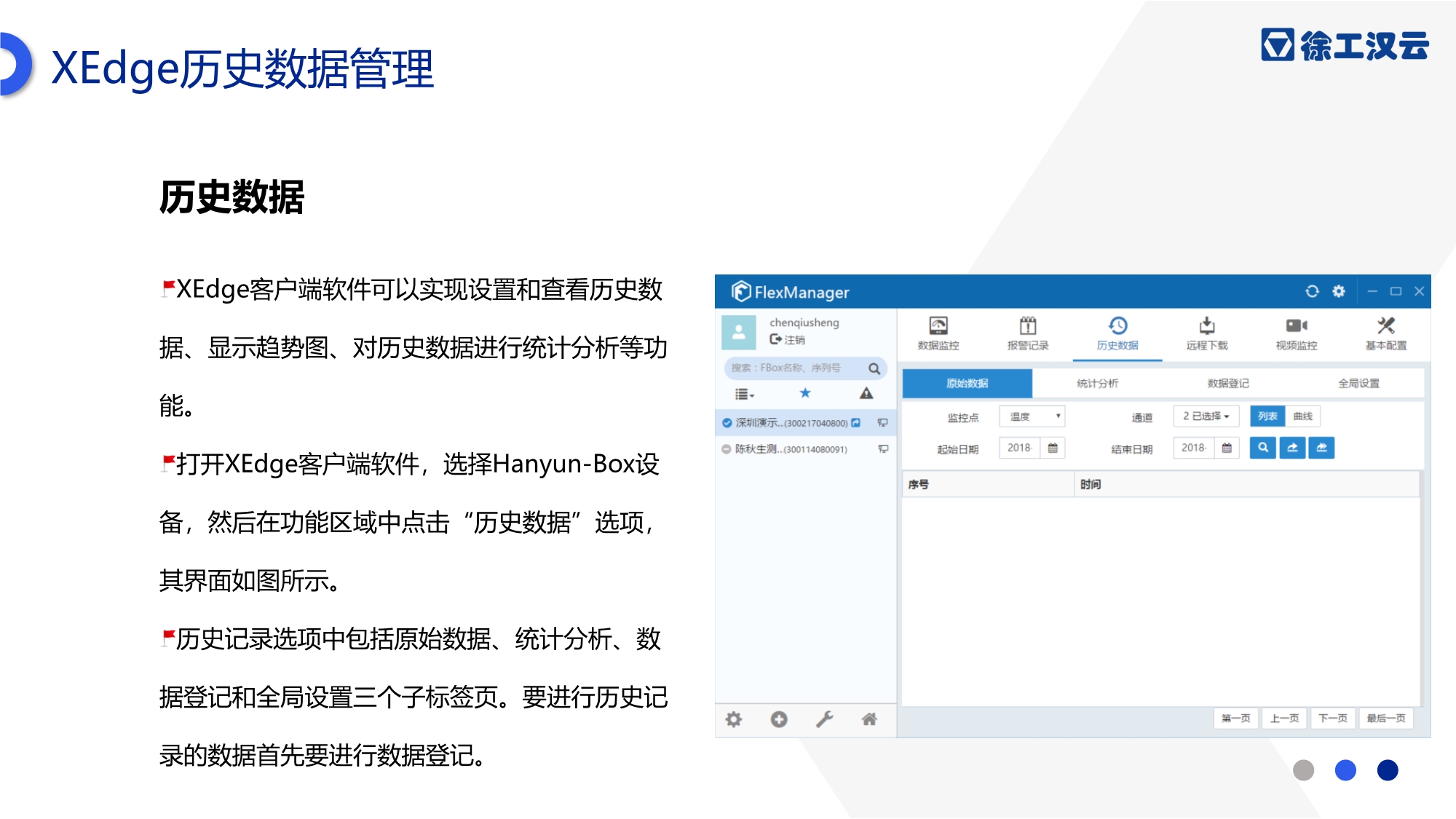
Task: Click the 序号 column header
Action: pos(988,484)
